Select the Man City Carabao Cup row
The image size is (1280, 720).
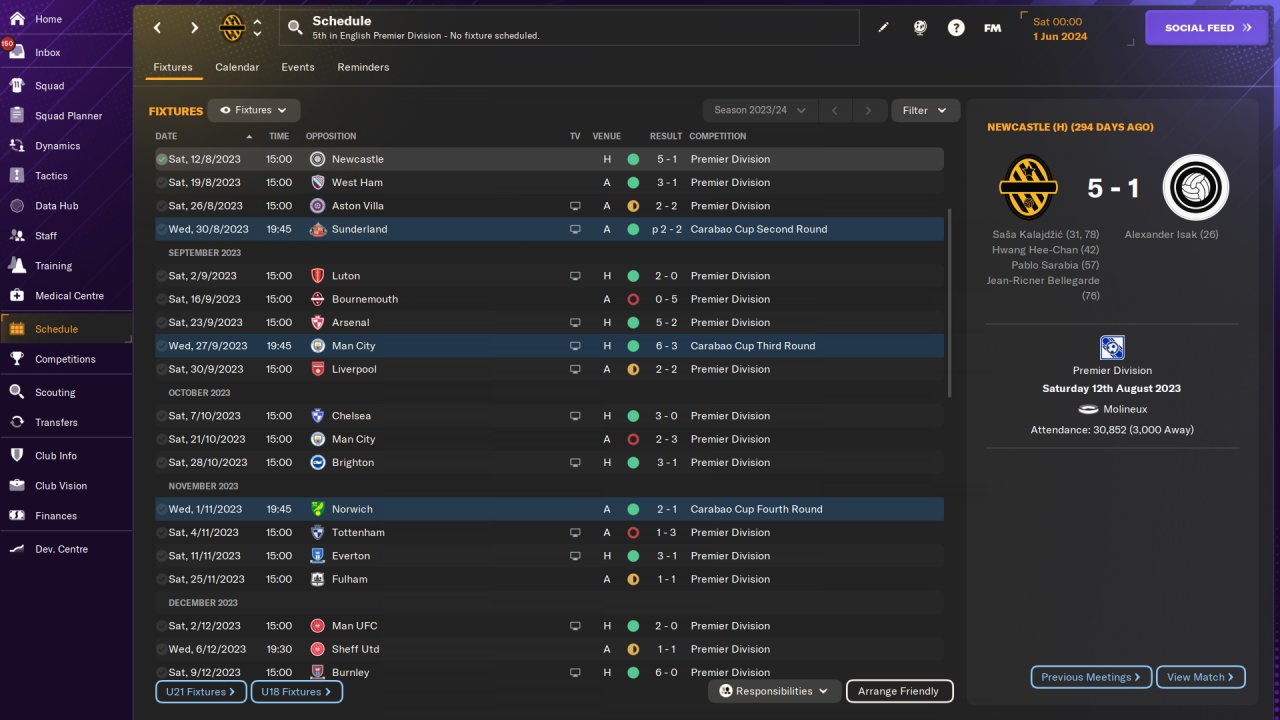549,346
